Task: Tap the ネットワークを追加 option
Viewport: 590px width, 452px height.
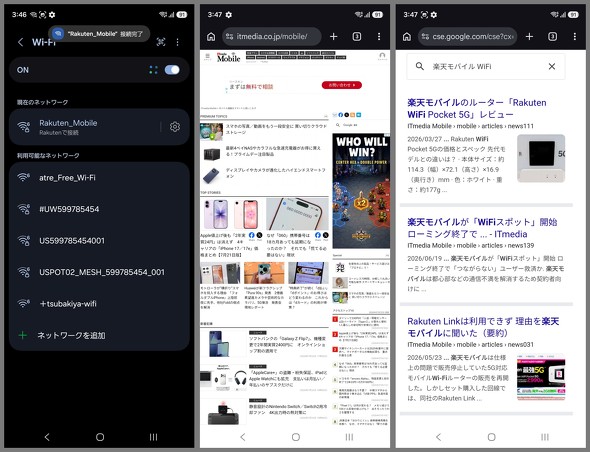Action: (x=99, y=335)
